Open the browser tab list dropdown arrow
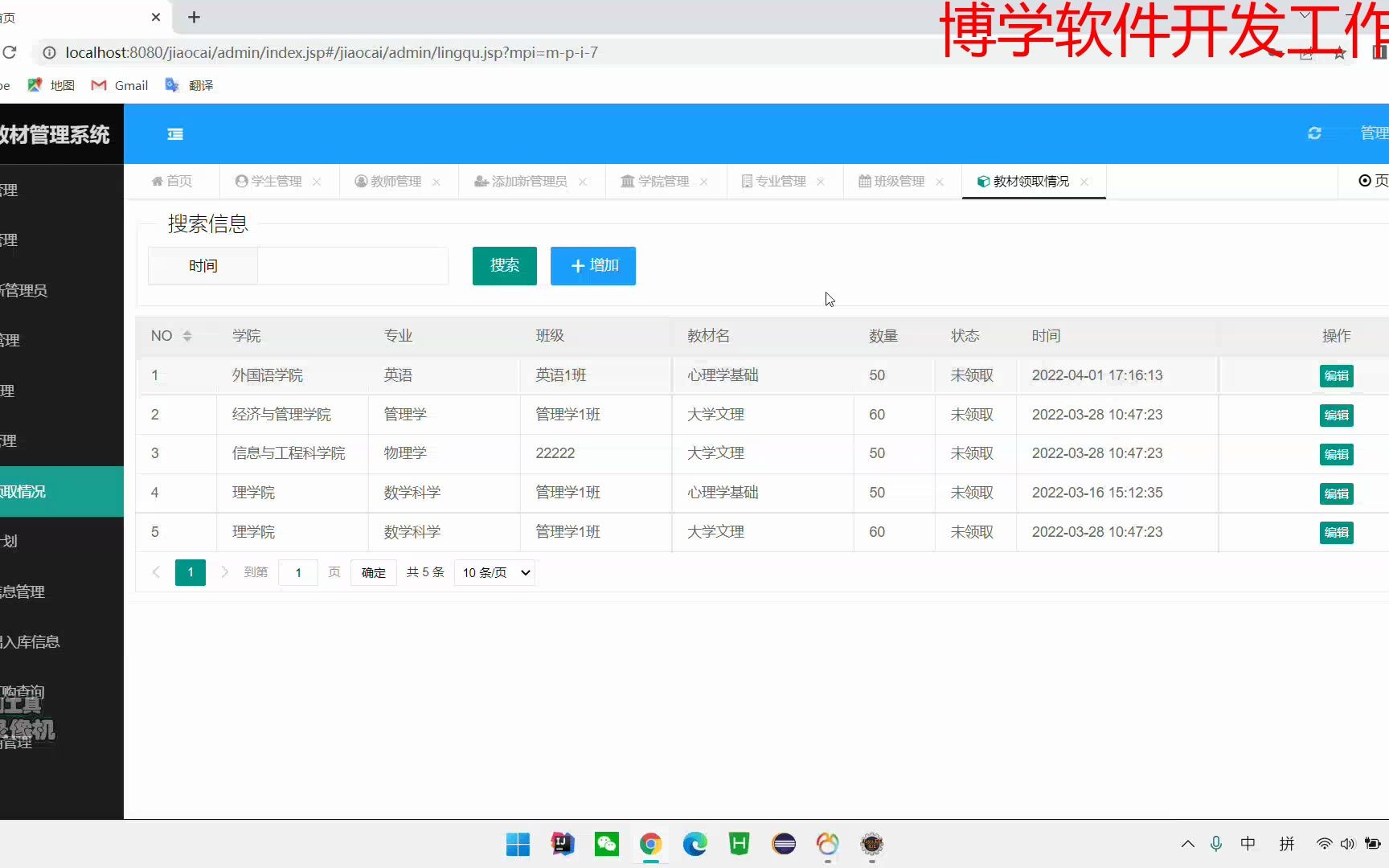 (1303, 14)
